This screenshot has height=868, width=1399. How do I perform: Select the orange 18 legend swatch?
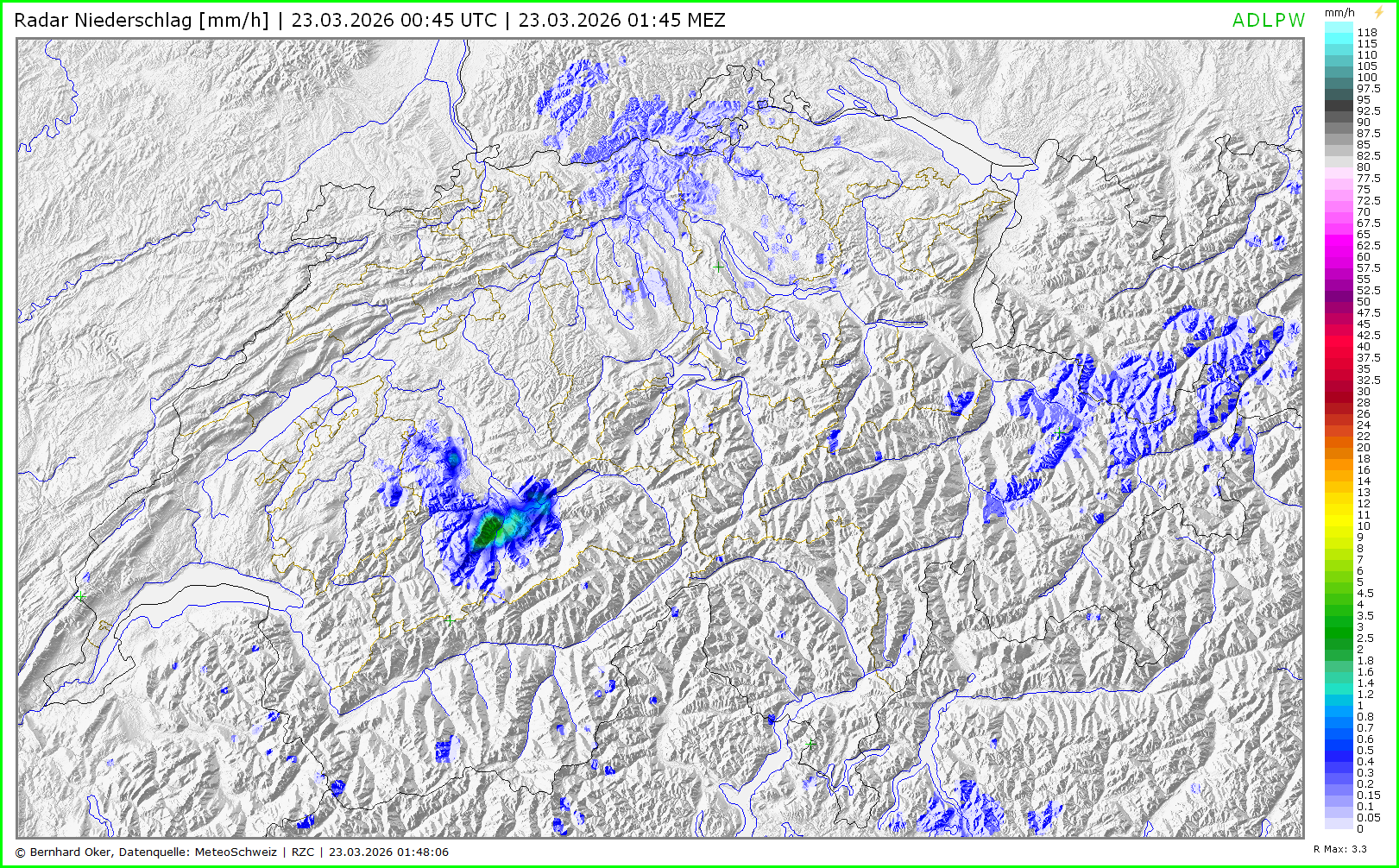(1339, 459)
